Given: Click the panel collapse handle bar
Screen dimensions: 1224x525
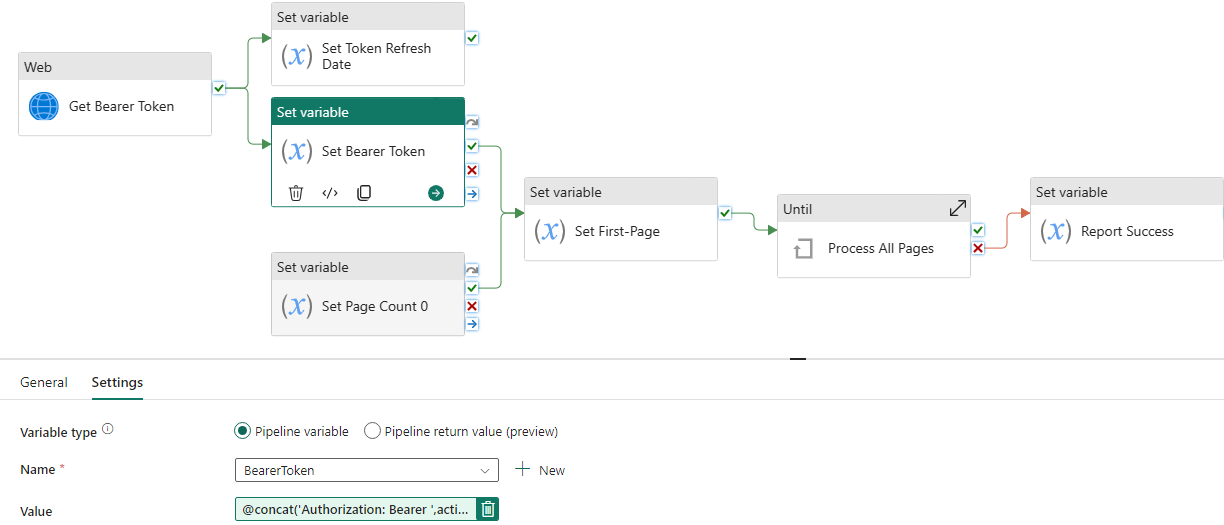Looking at the screenshot, I should [798, 357].
